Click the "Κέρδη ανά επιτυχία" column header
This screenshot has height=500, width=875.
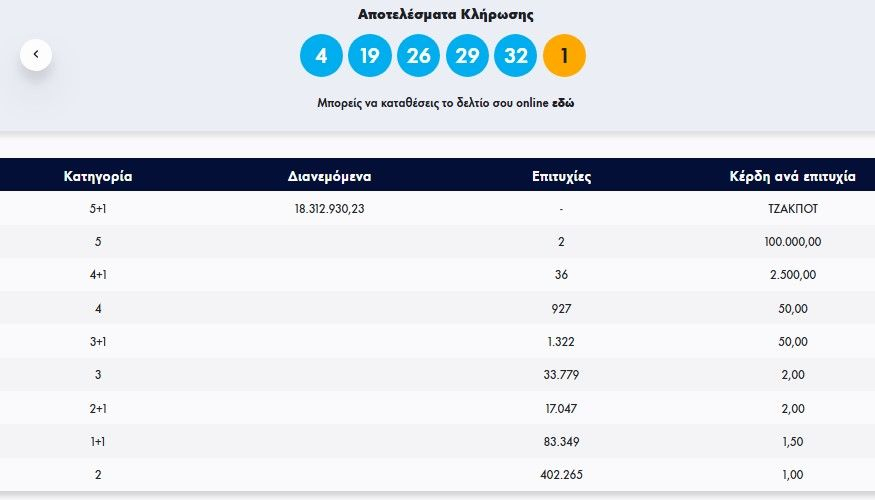point(793,176)
